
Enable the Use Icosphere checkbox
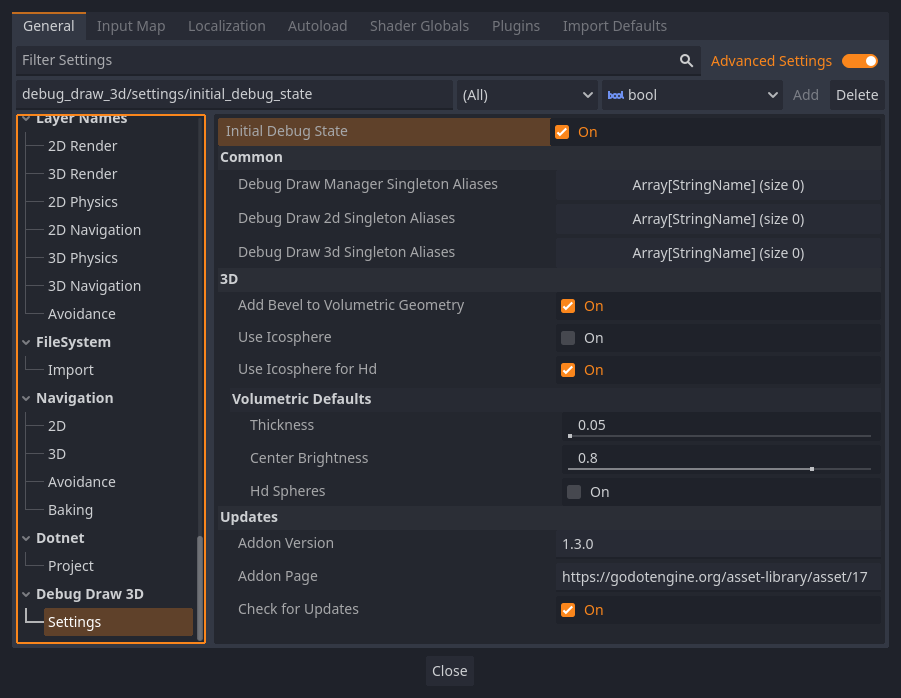click(568, 338)
